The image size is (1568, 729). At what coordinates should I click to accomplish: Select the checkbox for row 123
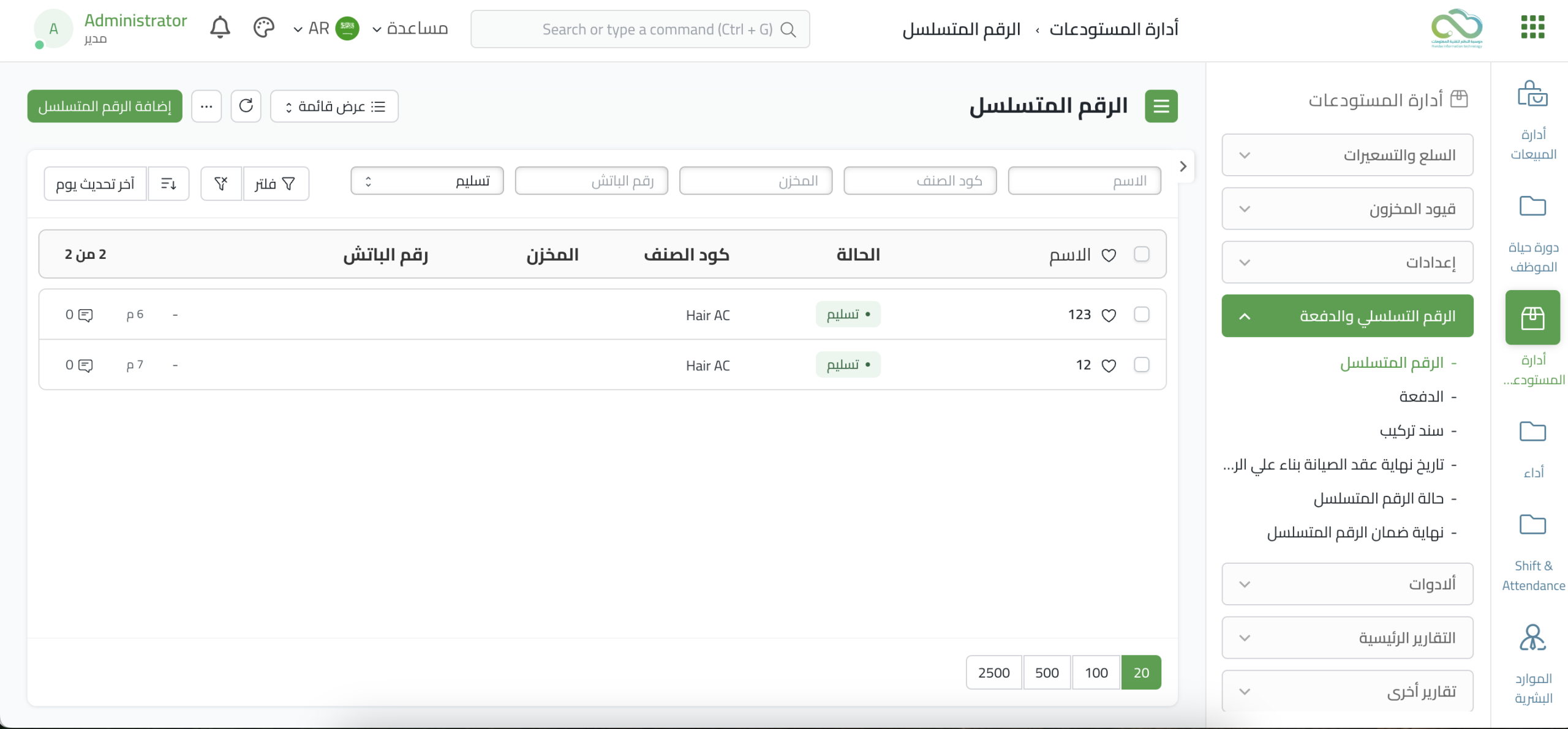(x=1142, y=315)
